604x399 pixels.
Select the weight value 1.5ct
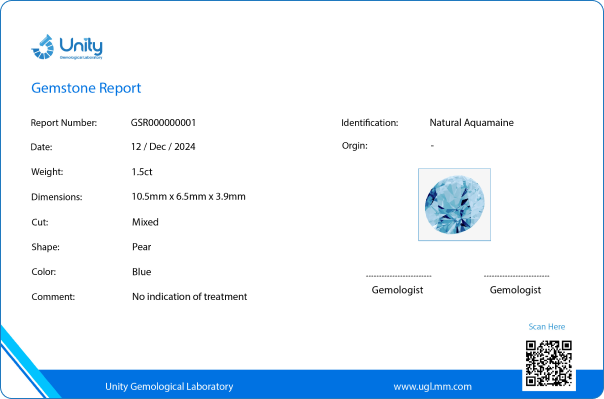(142, 172)
